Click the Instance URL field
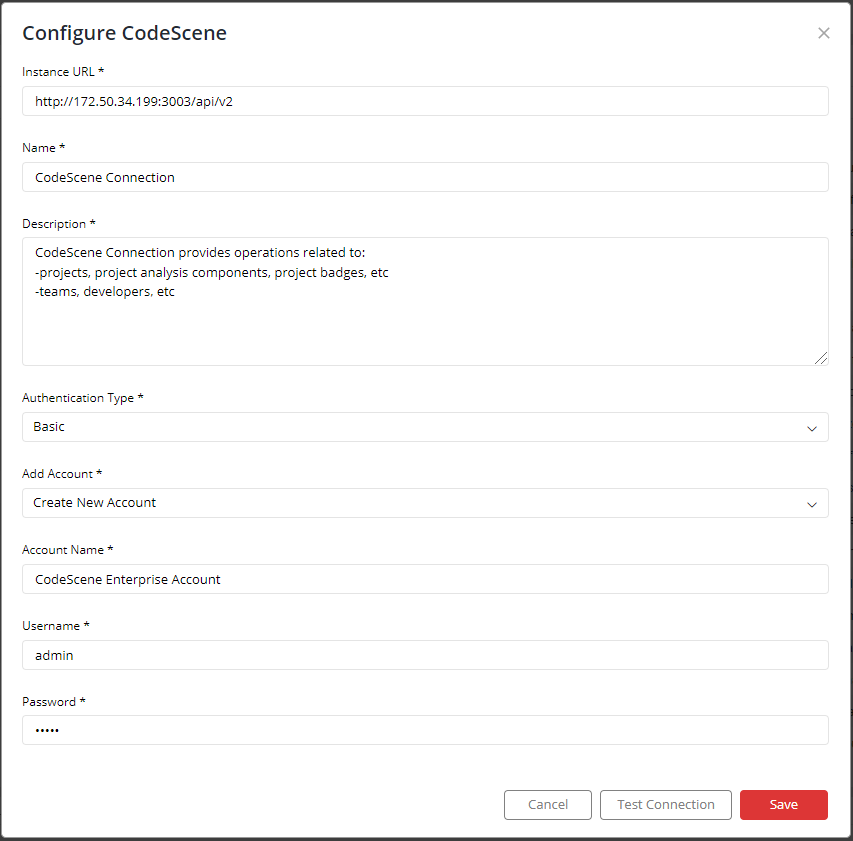Screen dimensions: 853x841 [425, 101]
